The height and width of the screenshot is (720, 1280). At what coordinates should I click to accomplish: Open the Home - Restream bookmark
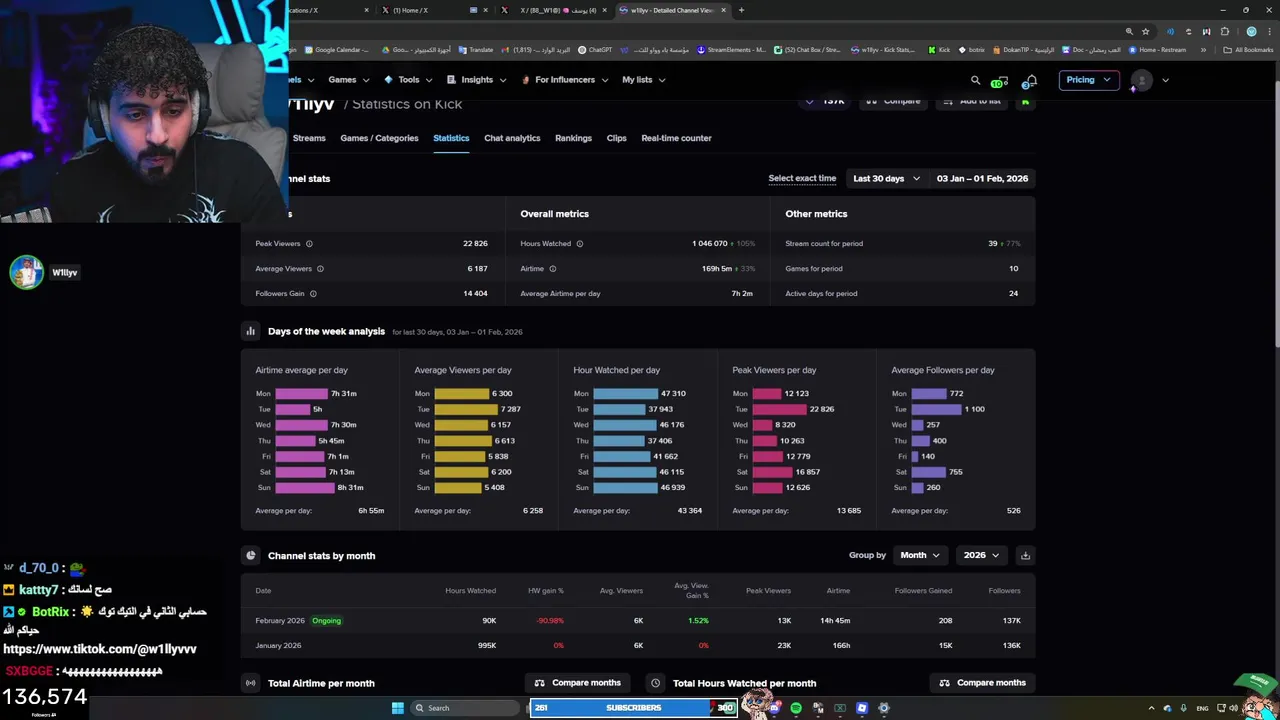pyautogui.click(x=1157, y=50)
